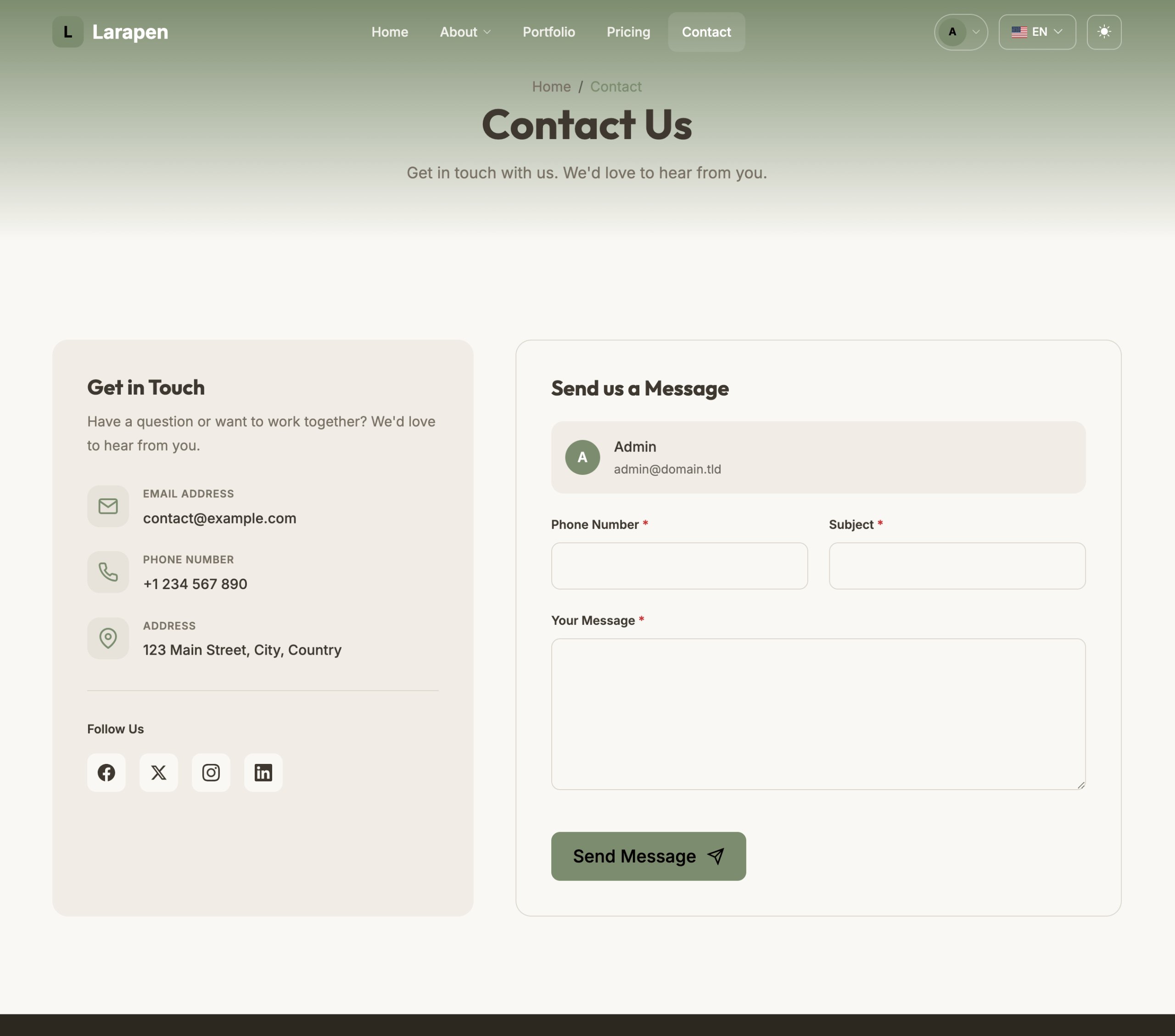Open the X (Twitter) social link
The image size is (1175, 1036).
point(159,772)
